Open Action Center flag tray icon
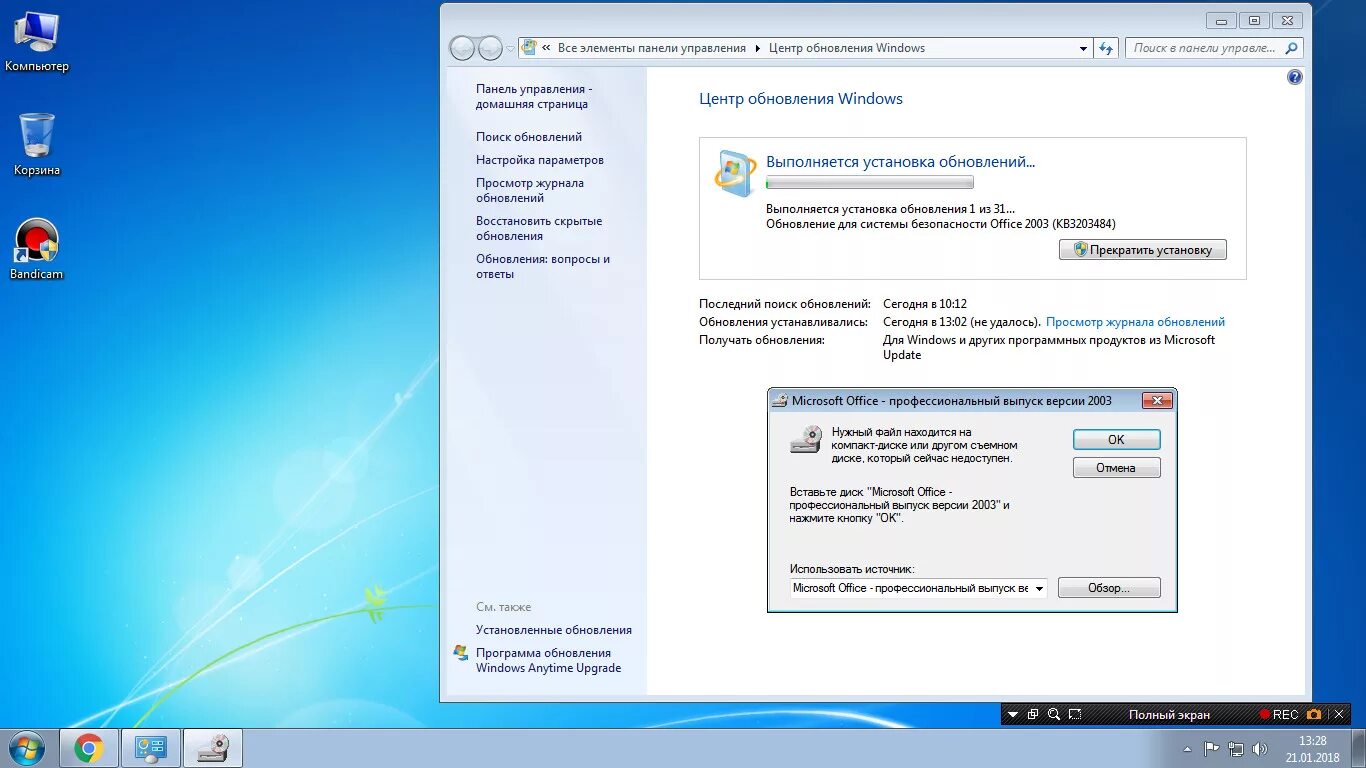Viewport: 1366px width, 768px height. 1211,748
